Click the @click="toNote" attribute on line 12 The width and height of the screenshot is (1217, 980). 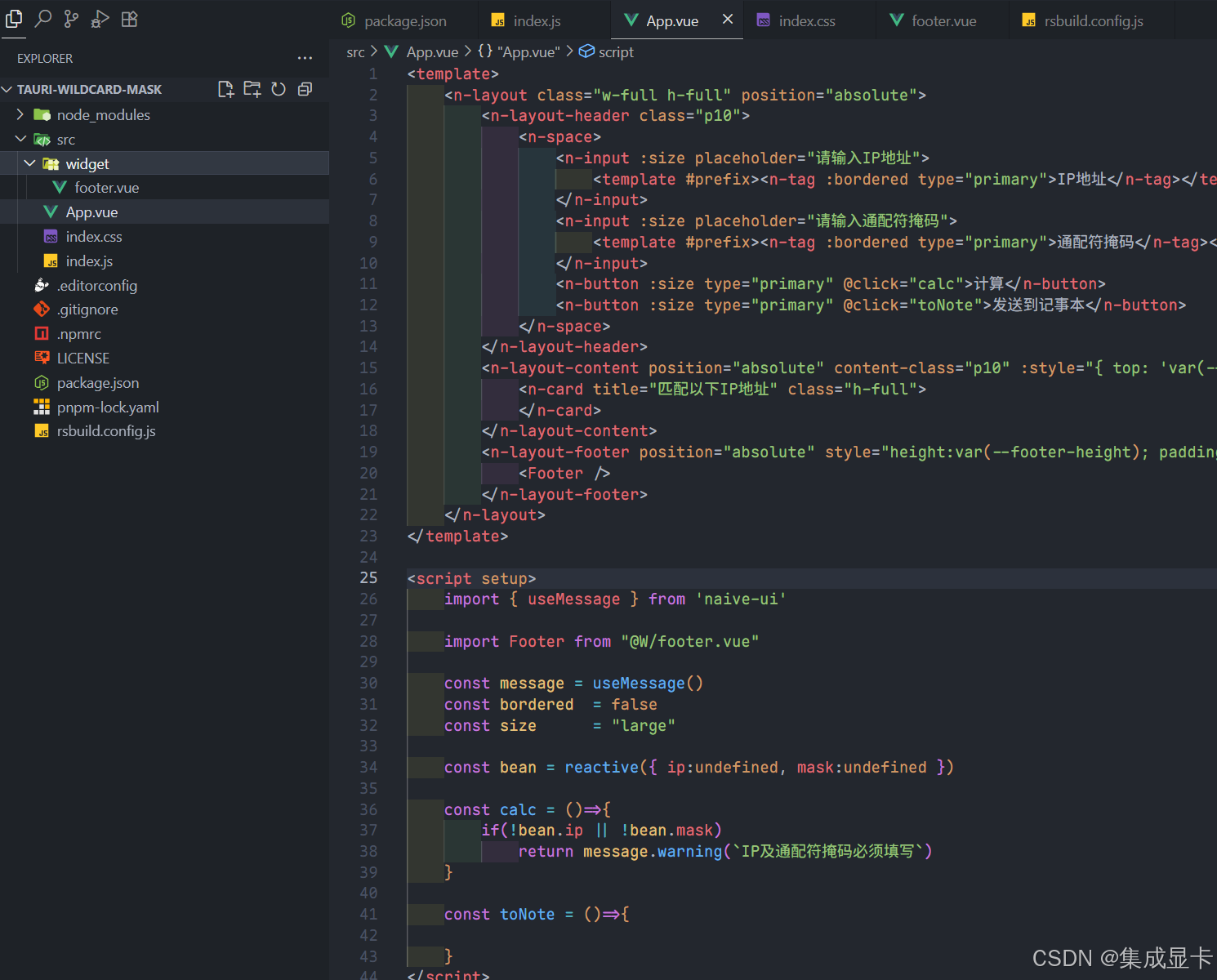click(912, 305)
